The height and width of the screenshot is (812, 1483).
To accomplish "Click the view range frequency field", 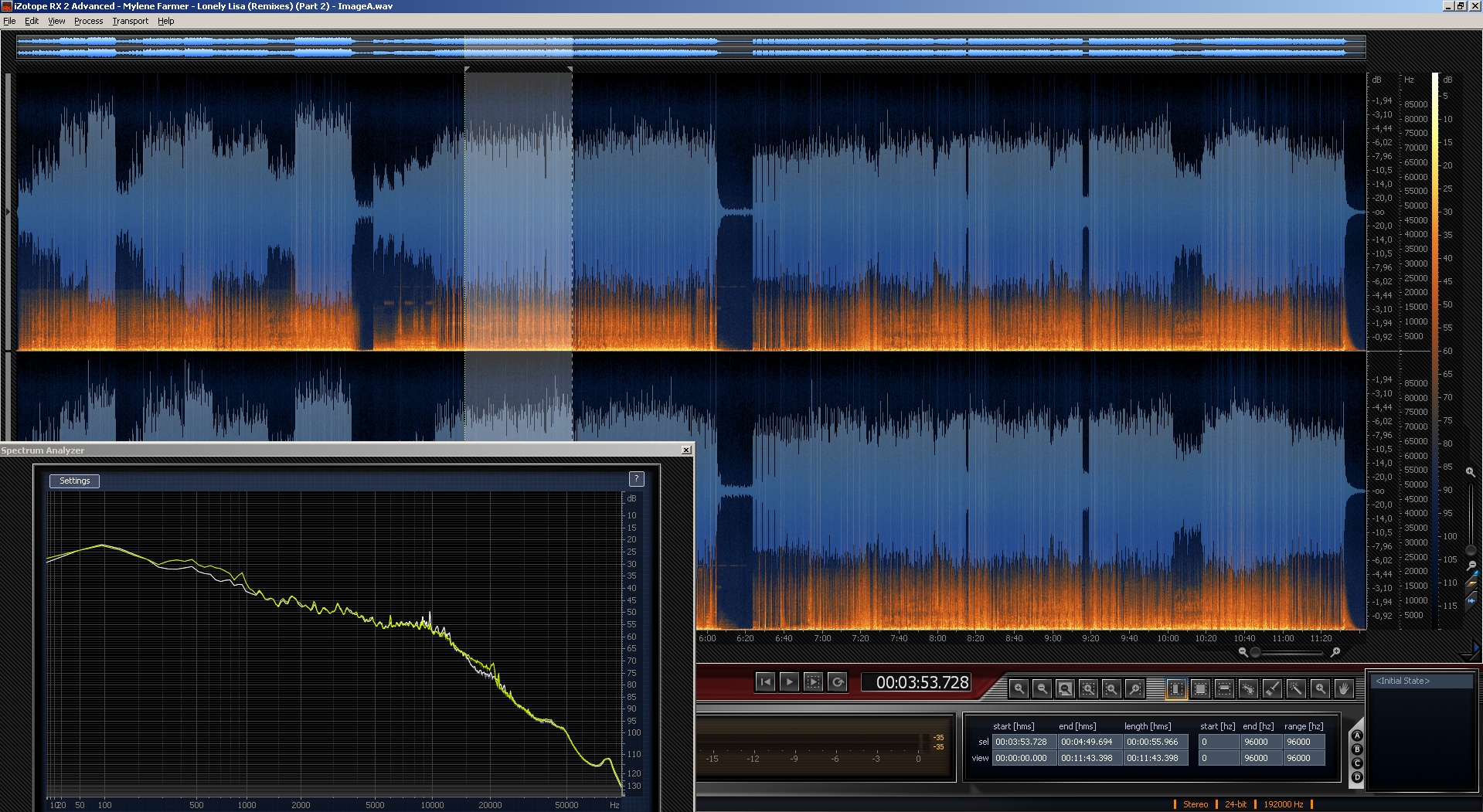I will coord(1304,758).
